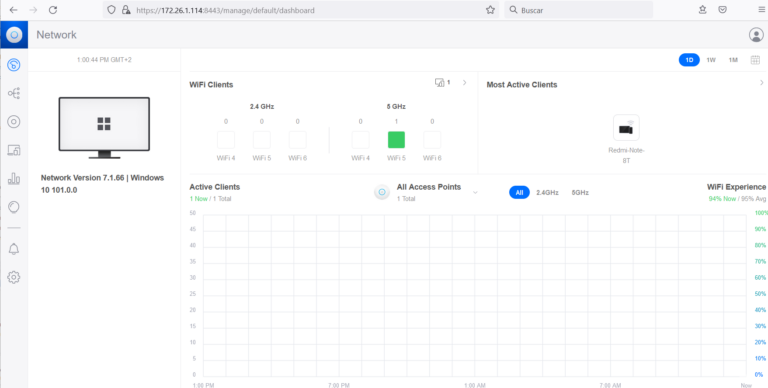This screenshot has height=388, width=768.
Task: Click the UniFi logo icon
Action: coord(14,35)
